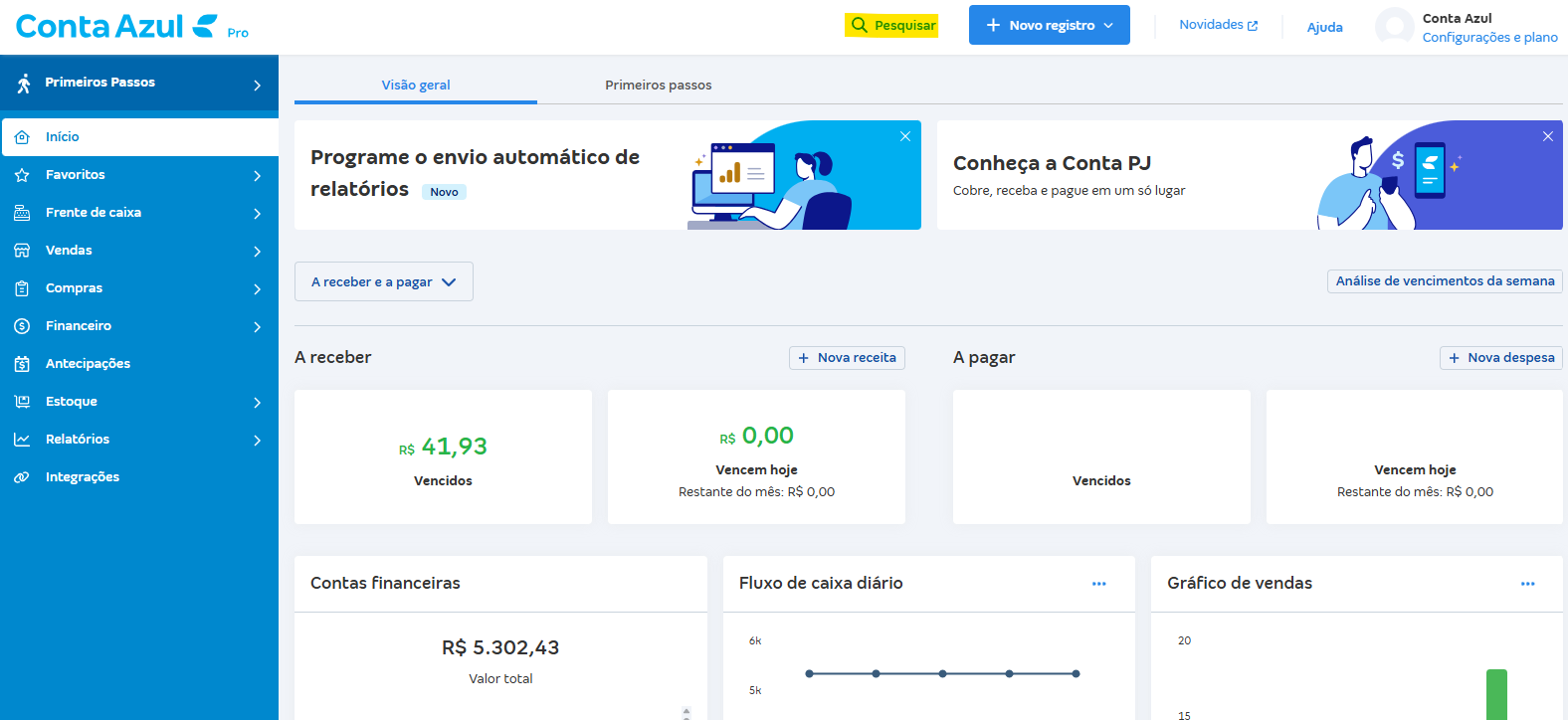Open the Vencidos R$ 41,93 receivables card
This screenshot has height=720, width=1568.
point(443,457)
